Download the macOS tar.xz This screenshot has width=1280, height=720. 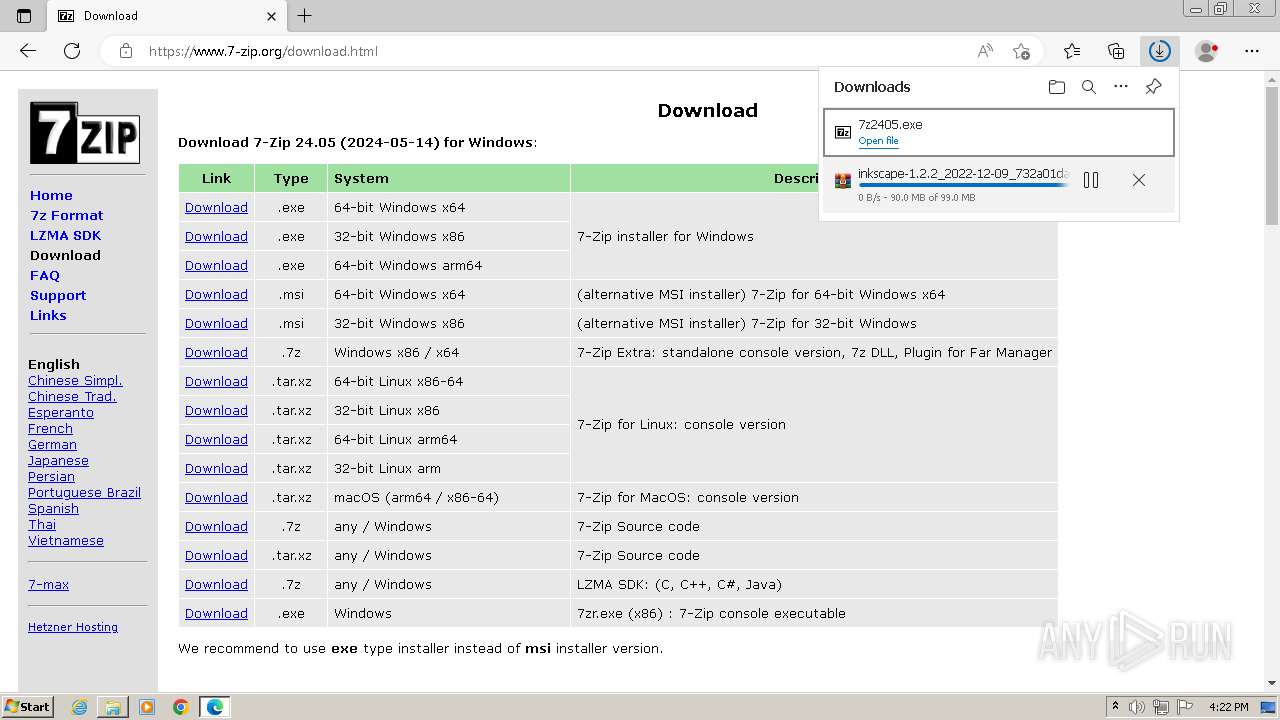click(216, 497)
